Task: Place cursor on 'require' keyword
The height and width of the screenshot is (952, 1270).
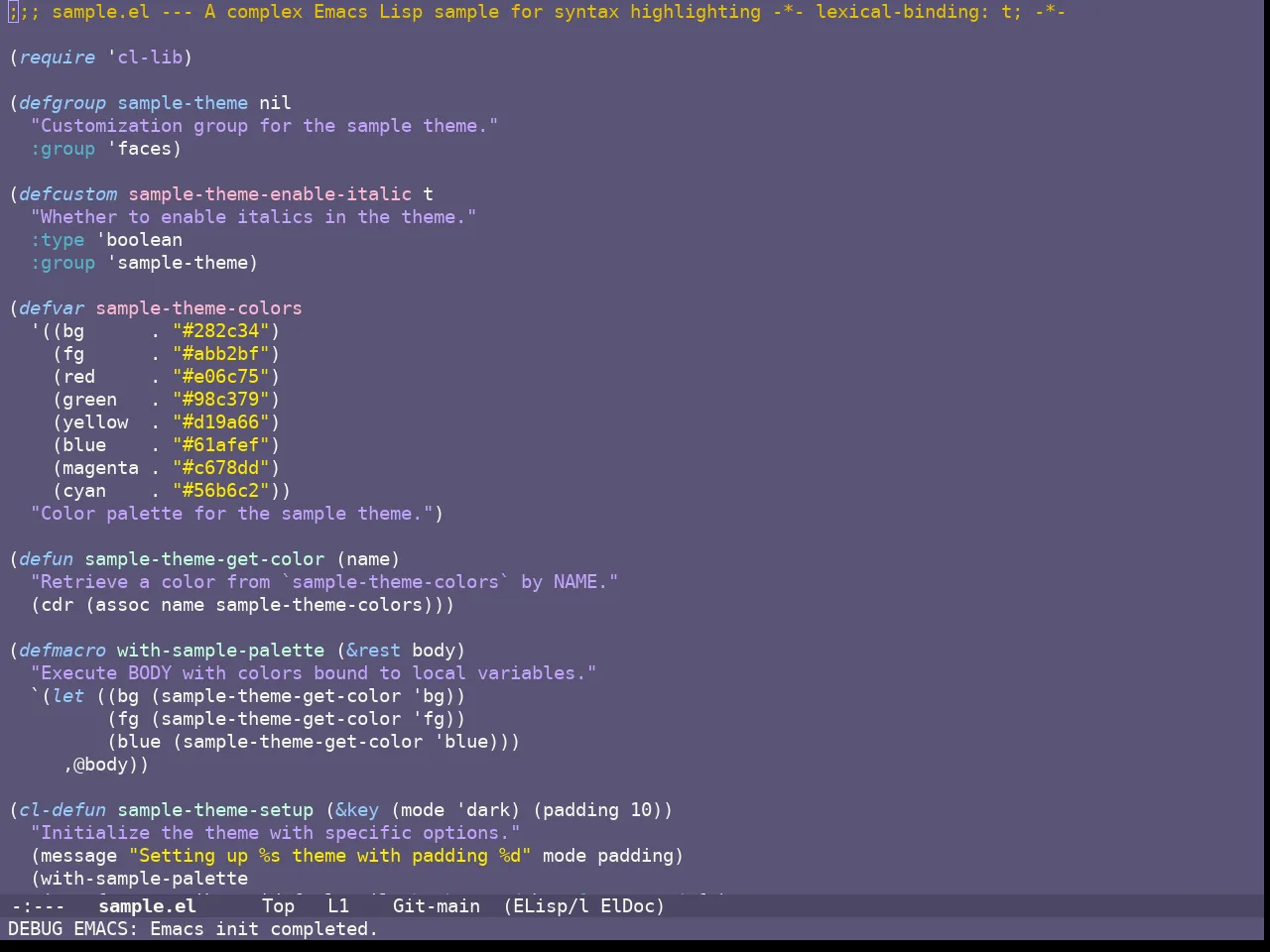Action: tap(58, 58)
